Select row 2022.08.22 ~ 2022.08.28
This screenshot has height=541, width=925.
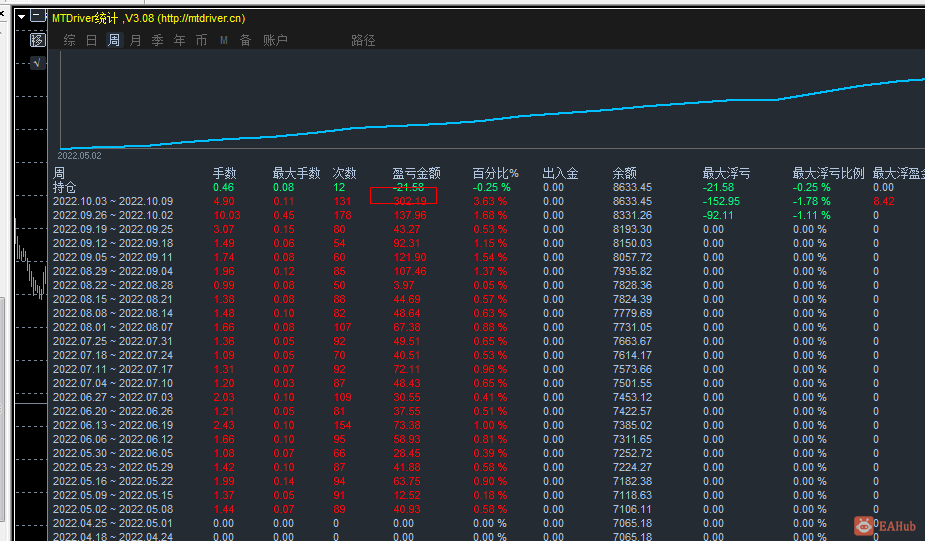(x=113, y=286)
